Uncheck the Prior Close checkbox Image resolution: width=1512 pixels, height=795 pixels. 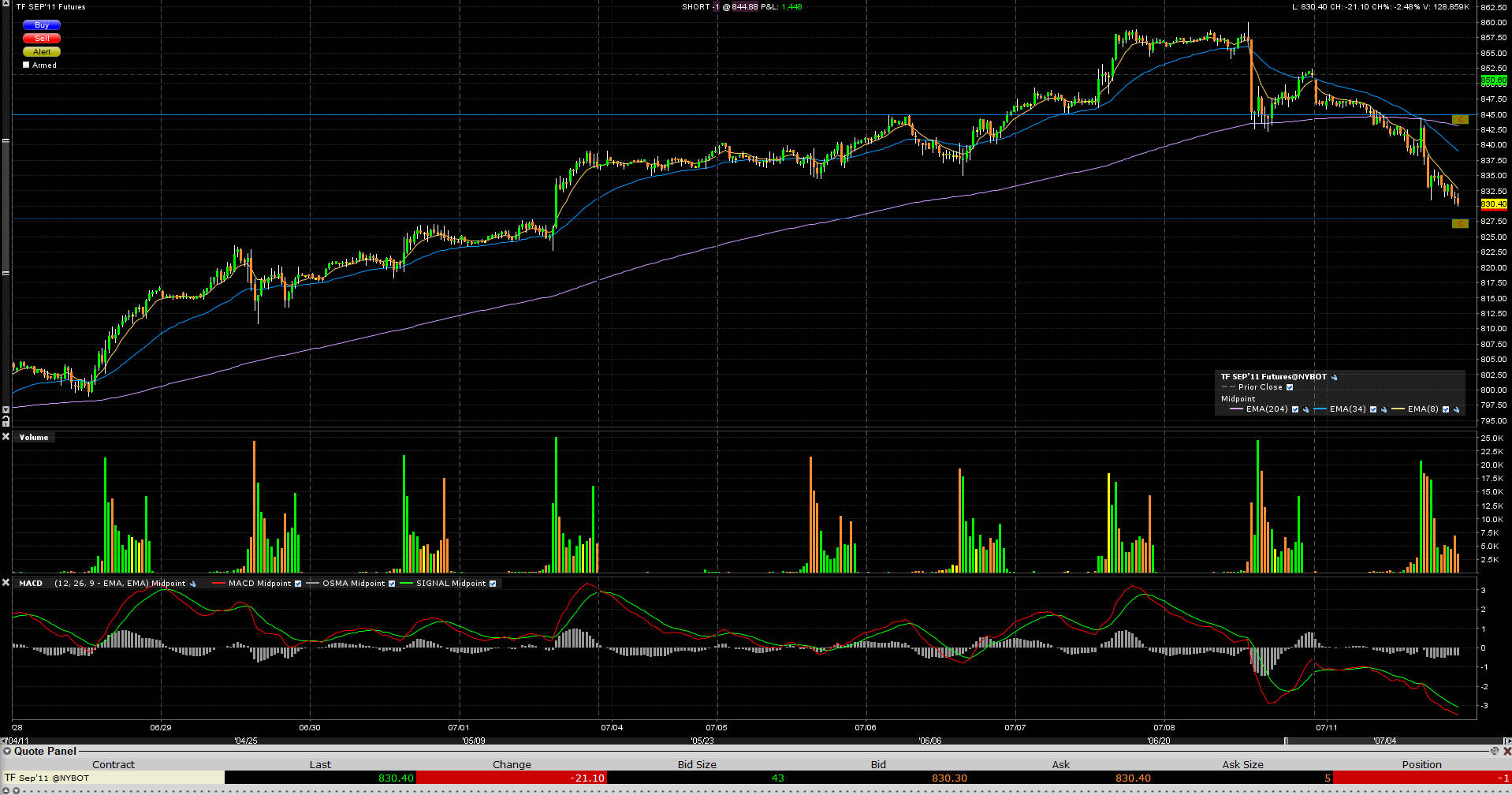pos(1290,387)
